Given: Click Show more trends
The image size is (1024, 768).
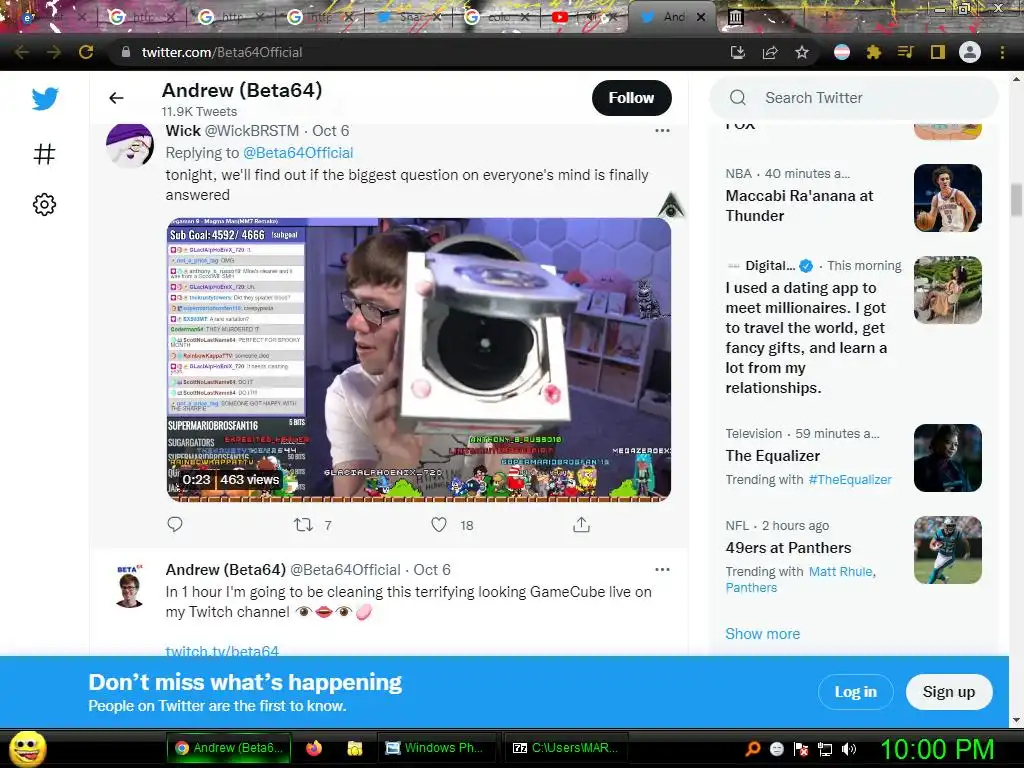Looking at the screenshot, I should (x=762, y=633).
